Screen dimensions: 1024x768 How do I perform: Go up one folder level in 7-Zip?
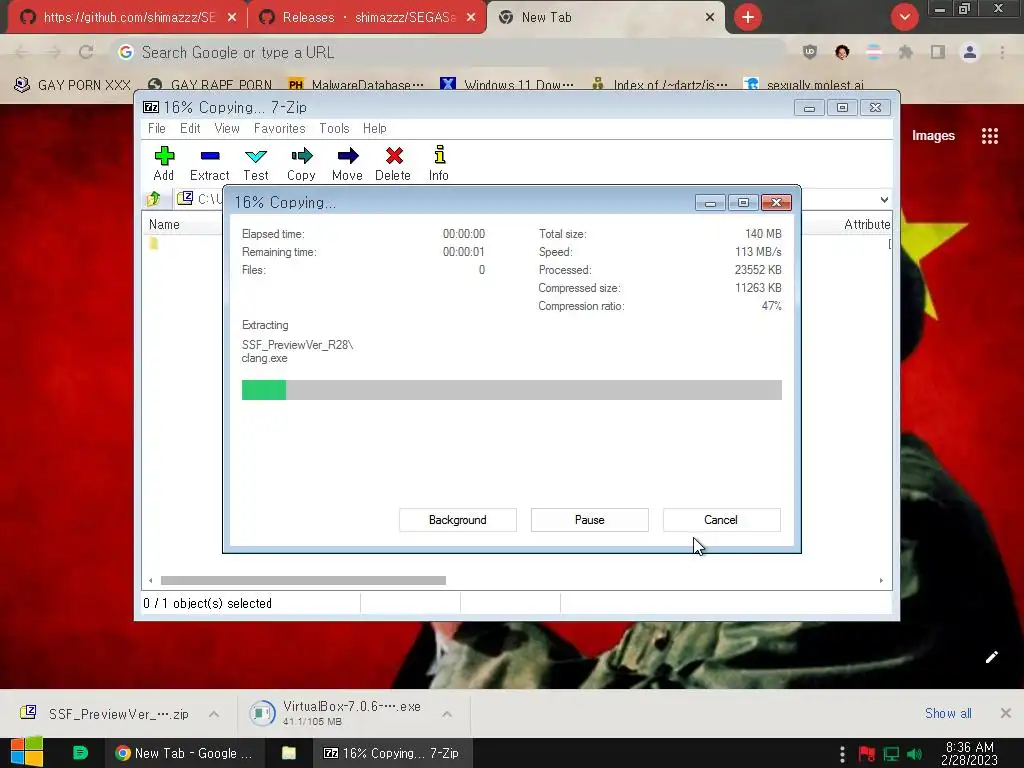point(154,199)
